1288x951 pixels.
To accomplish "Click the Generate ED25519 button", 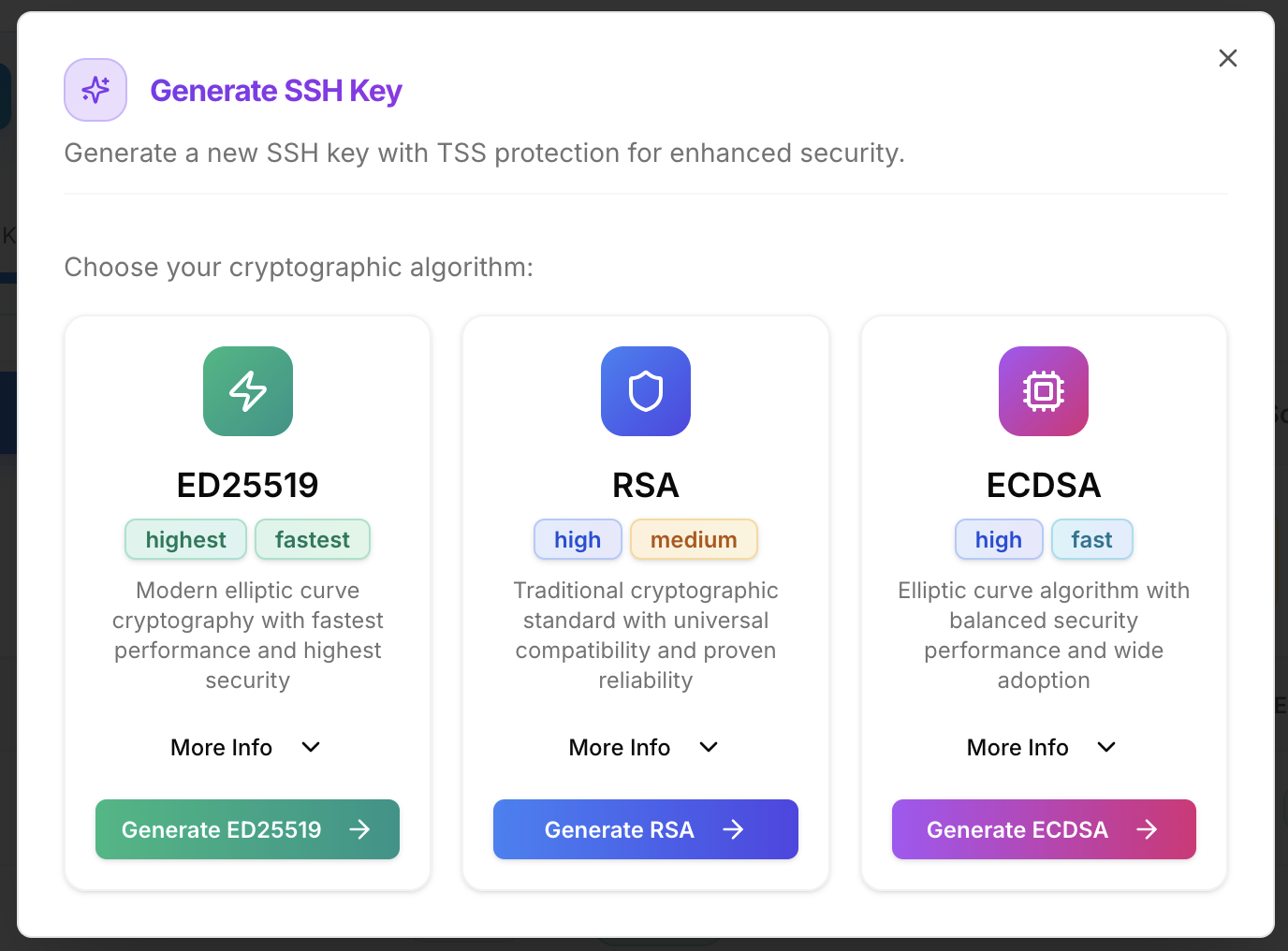I will (x=247, y=829).
